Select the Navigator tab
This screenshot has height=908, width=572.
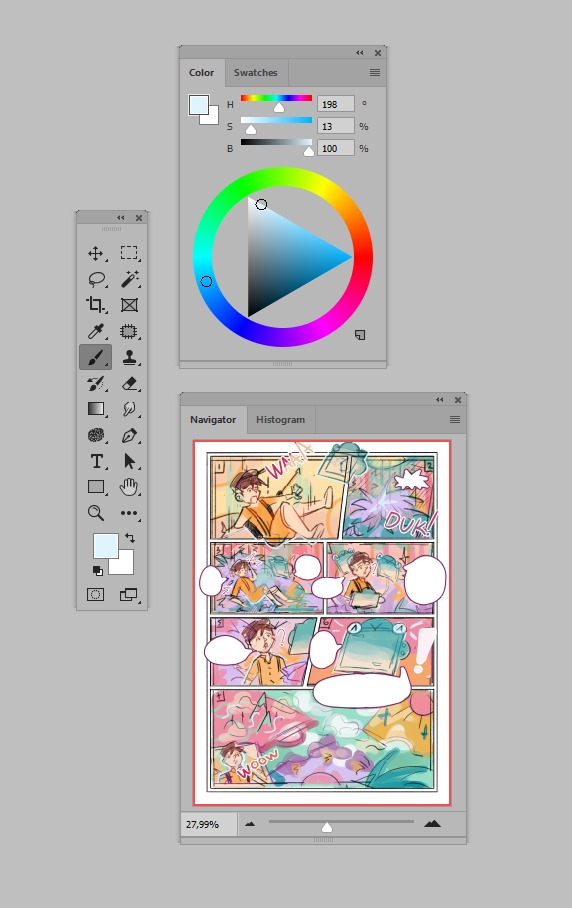pyautogui.click(x=212, y=419)
